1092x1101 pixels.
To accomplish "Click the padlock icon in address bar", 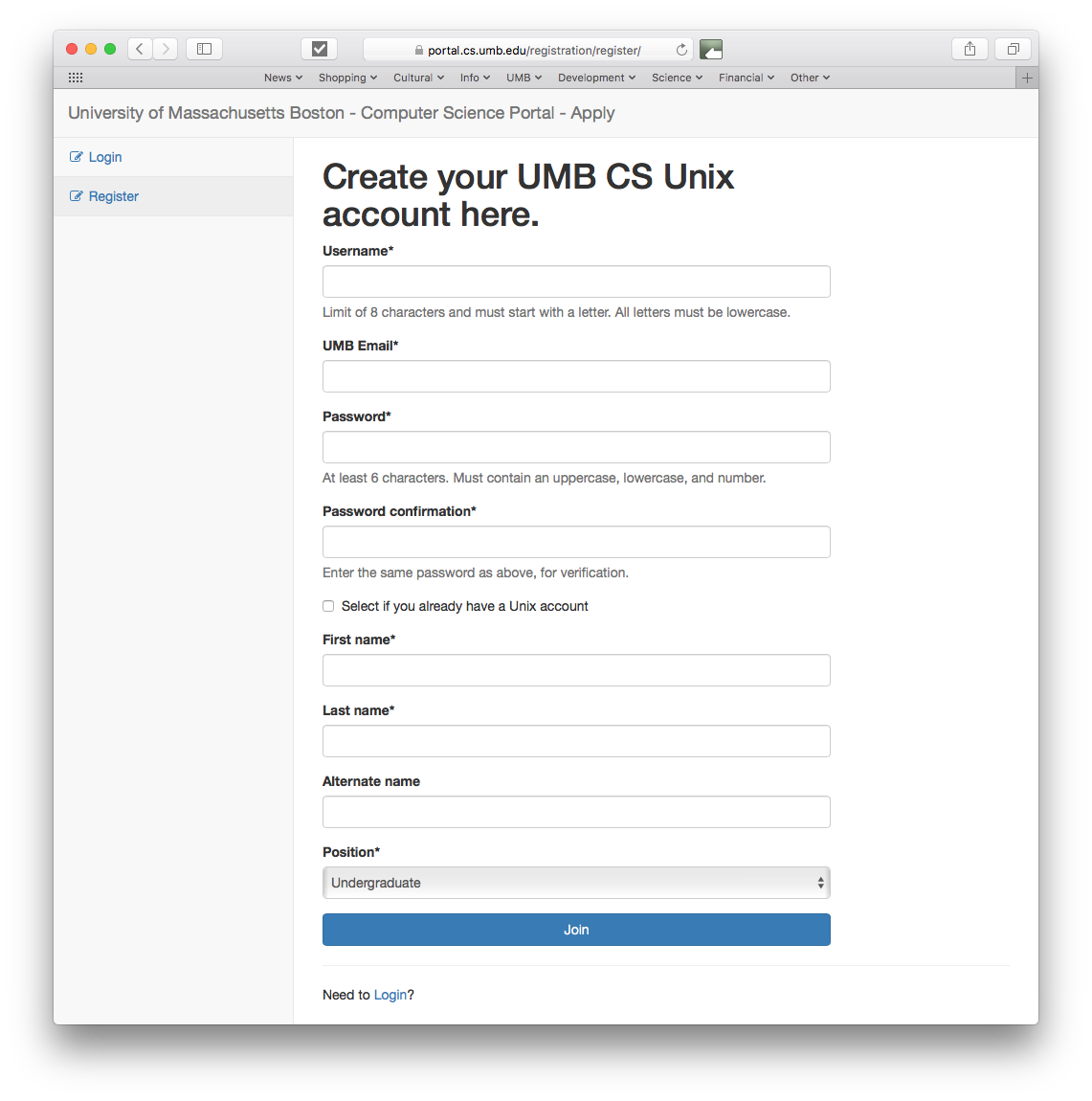I will click(419, 50).
